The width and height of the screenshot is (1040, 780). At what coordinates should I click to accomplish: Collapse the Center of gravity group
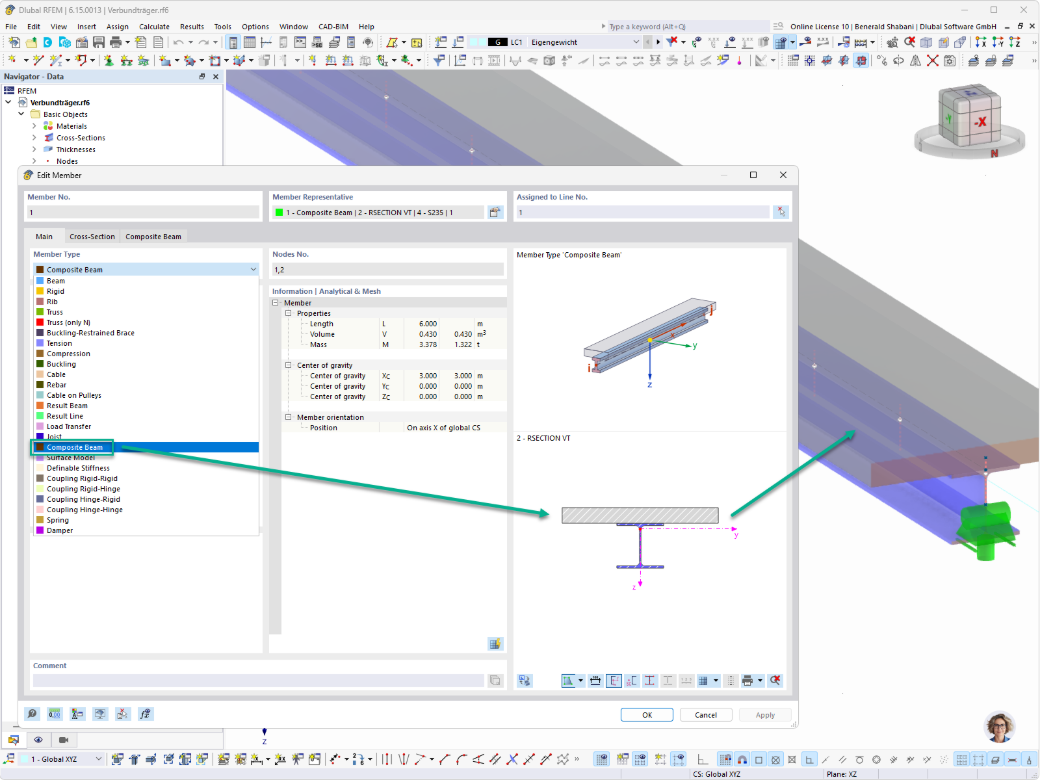(x=288, y=365)
